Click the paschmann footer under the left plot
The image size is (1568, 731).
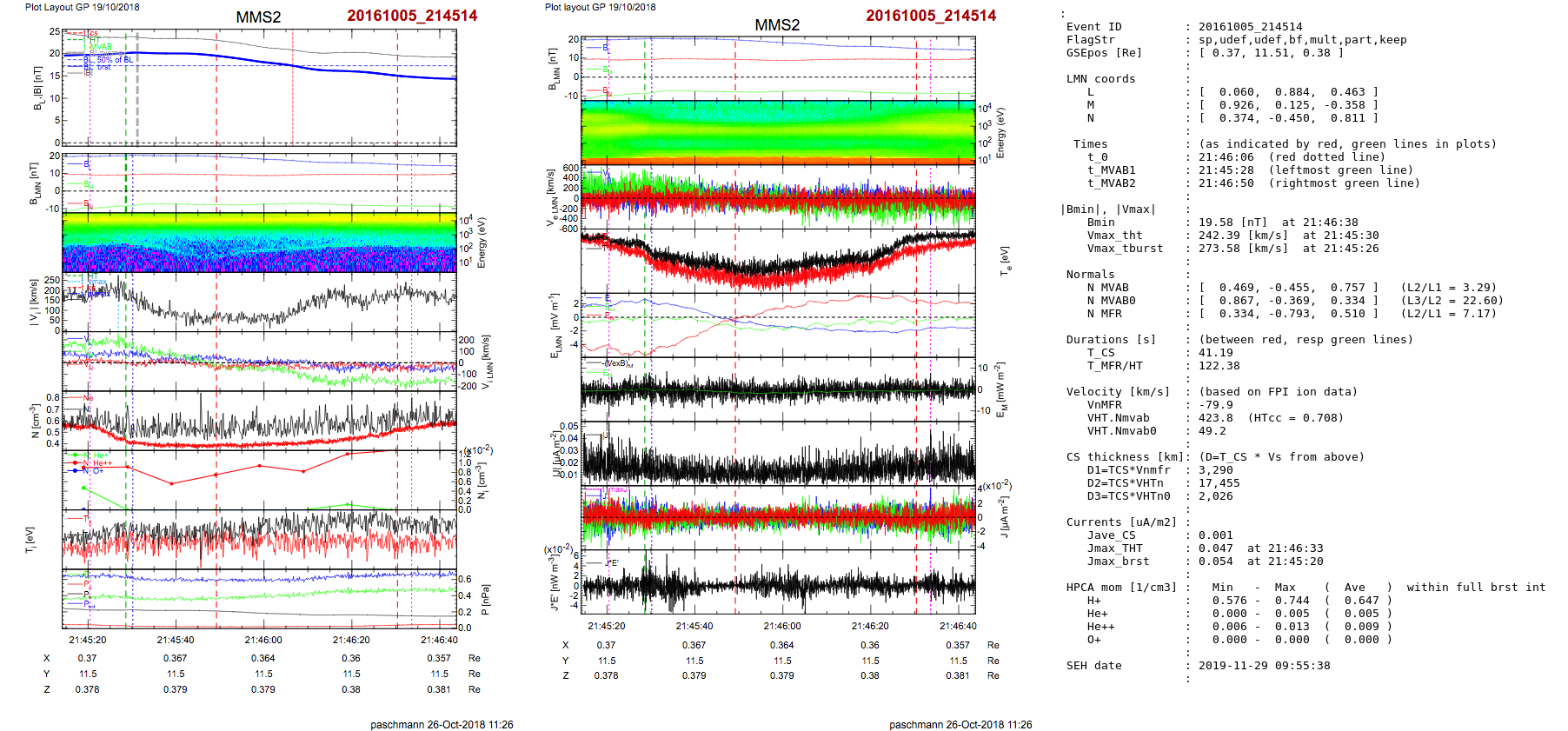tap(442, 724)
